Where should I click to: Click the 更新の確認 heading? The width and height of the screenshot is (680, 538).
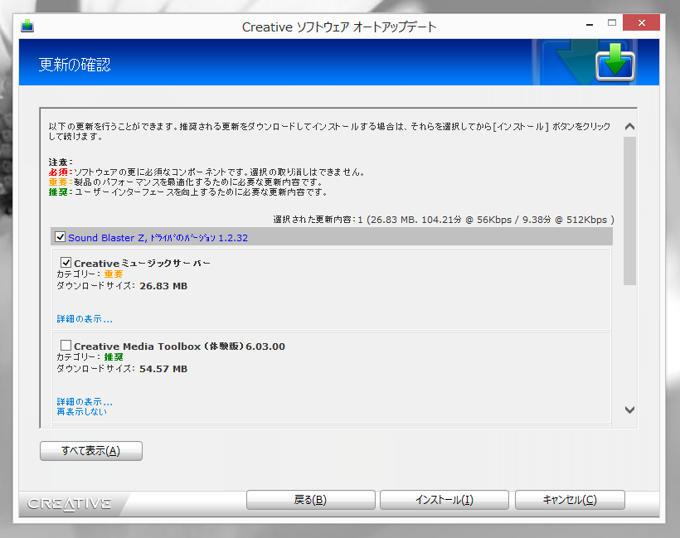tap(75, 65)
